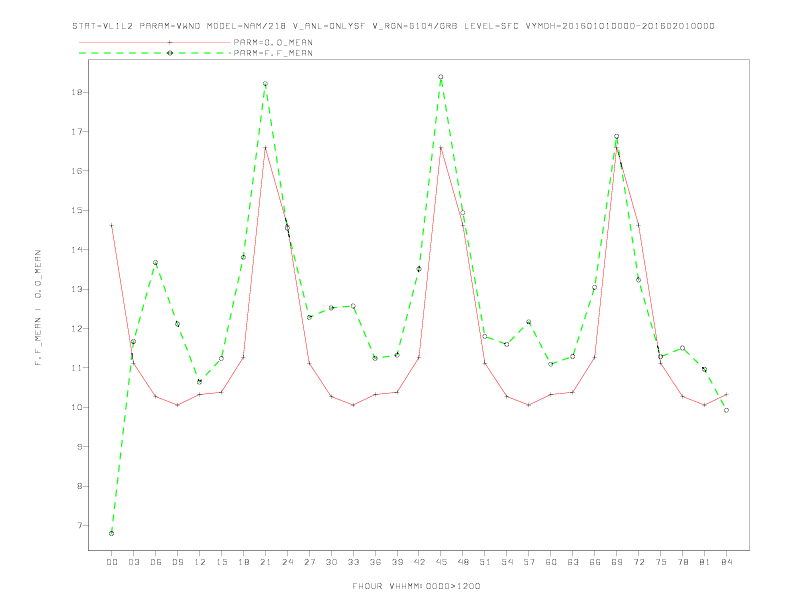Click y-axis tick label 13
The height and width of the screenshot is (612, 792).
click(x=77, y=289)
